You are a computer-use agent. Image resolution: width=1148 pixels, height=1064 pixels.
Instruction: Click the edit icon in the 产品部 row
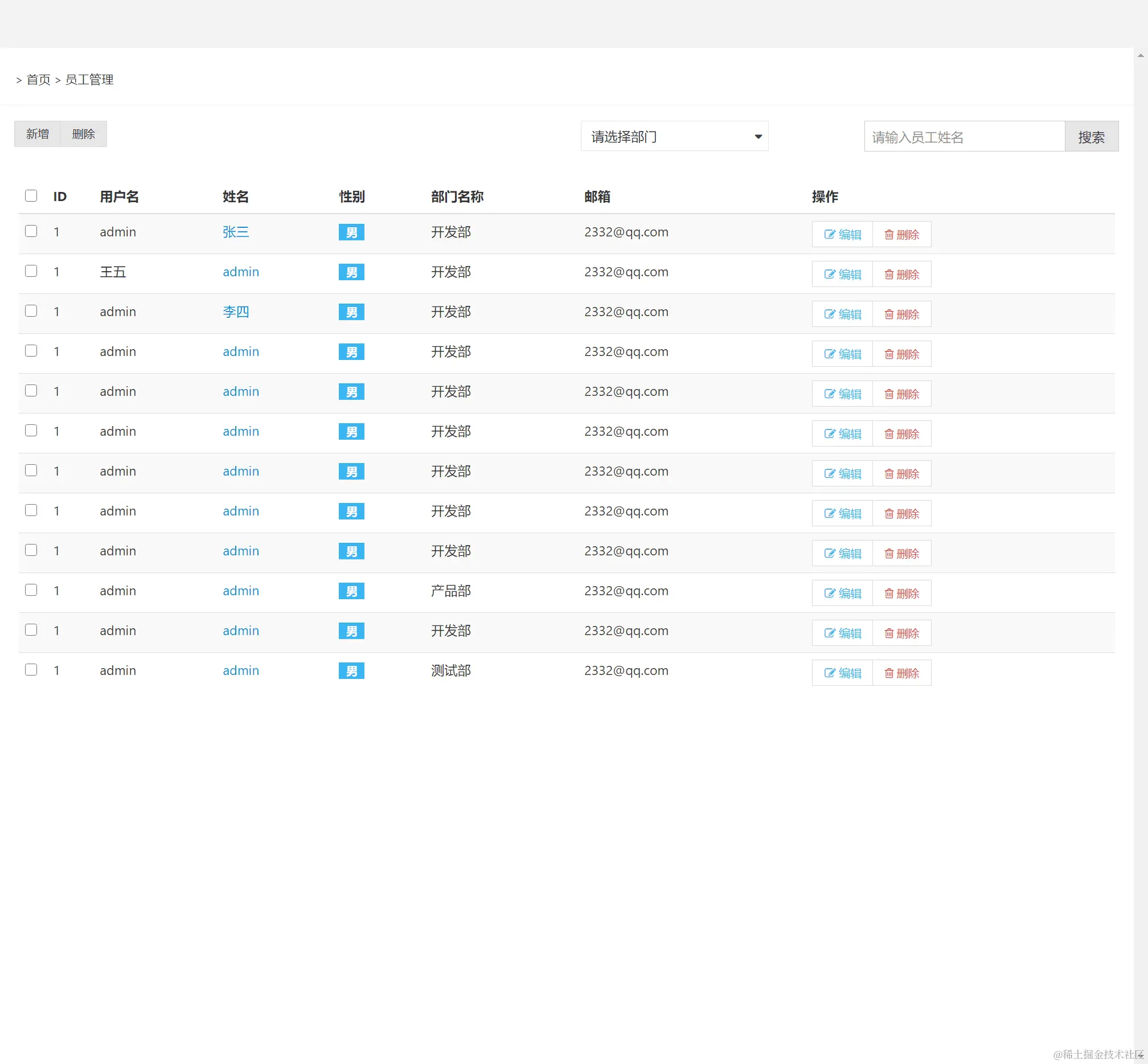click(829, 593)
